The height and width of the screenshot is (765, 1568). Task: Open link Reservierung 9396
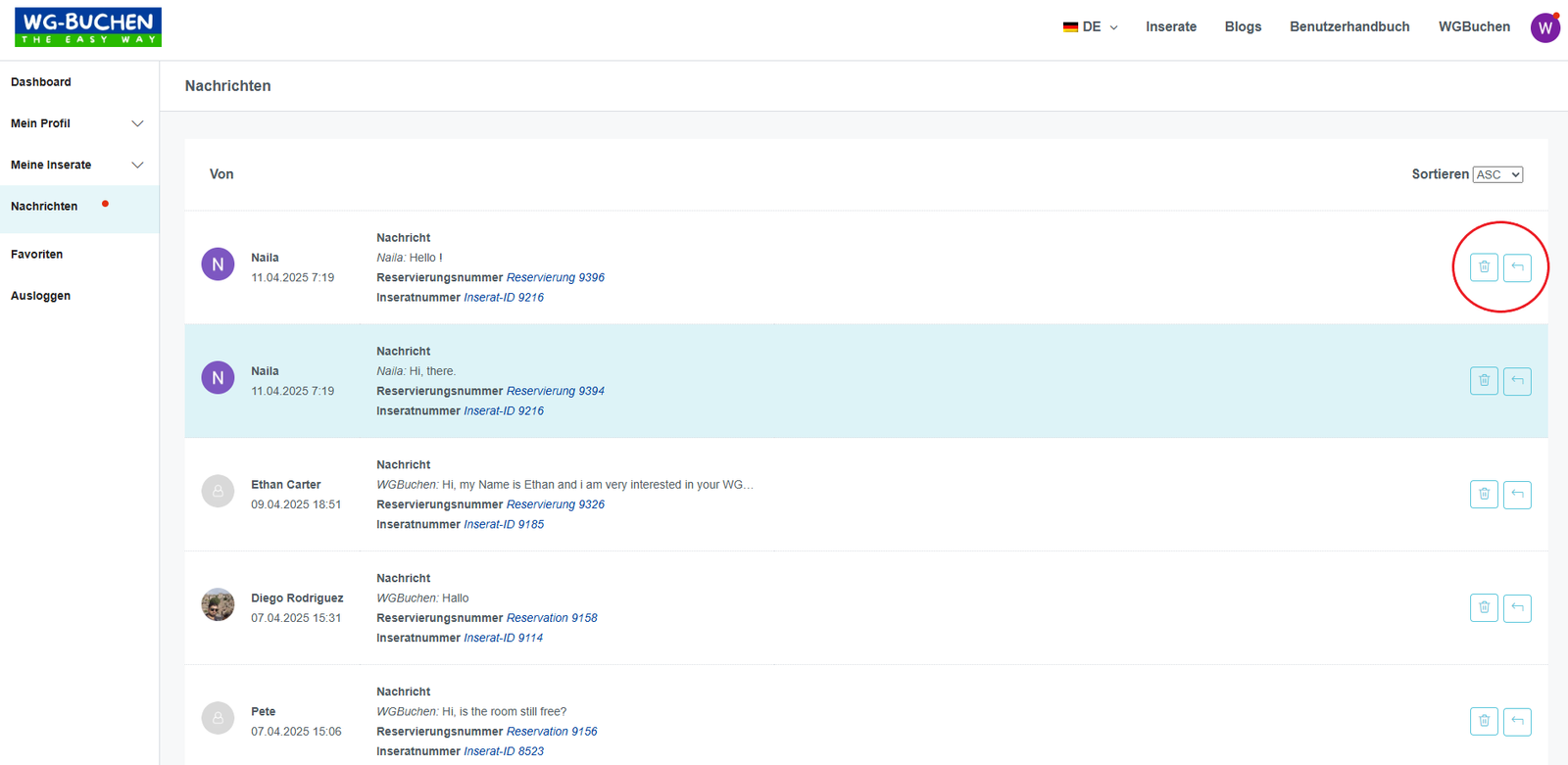[556, 278]
